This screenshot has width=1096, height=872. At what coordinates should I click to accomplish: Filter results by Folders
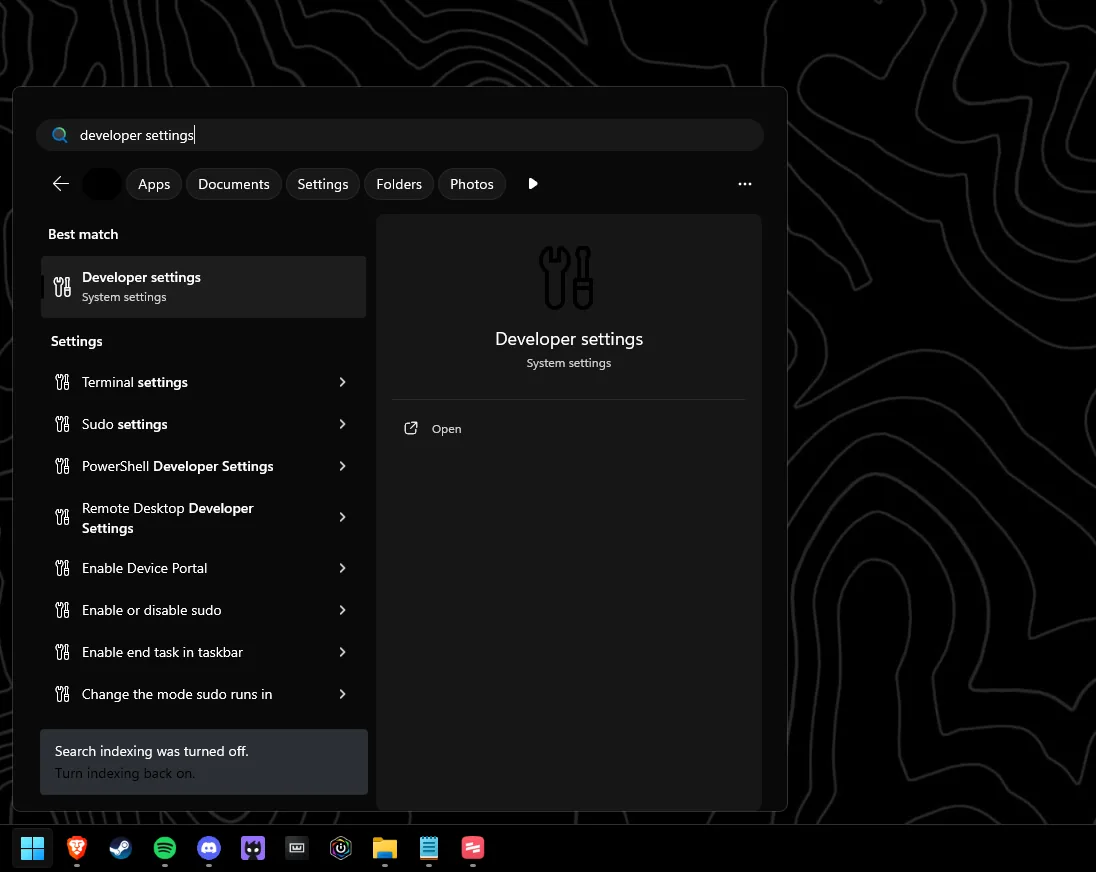pos(398,184)
